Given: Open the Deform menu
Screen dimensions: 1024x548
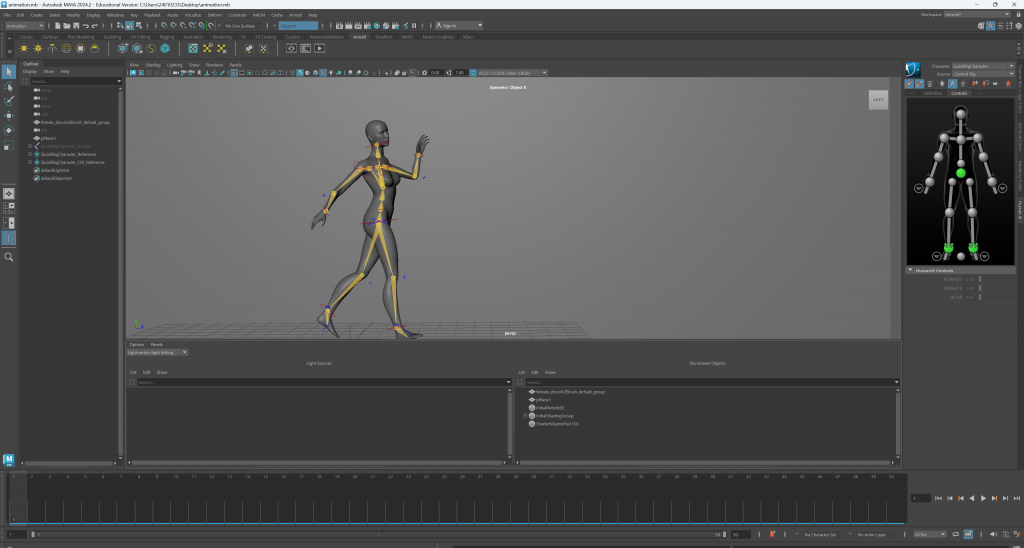Looking at the screenshot, I should (x=213, y=15).
